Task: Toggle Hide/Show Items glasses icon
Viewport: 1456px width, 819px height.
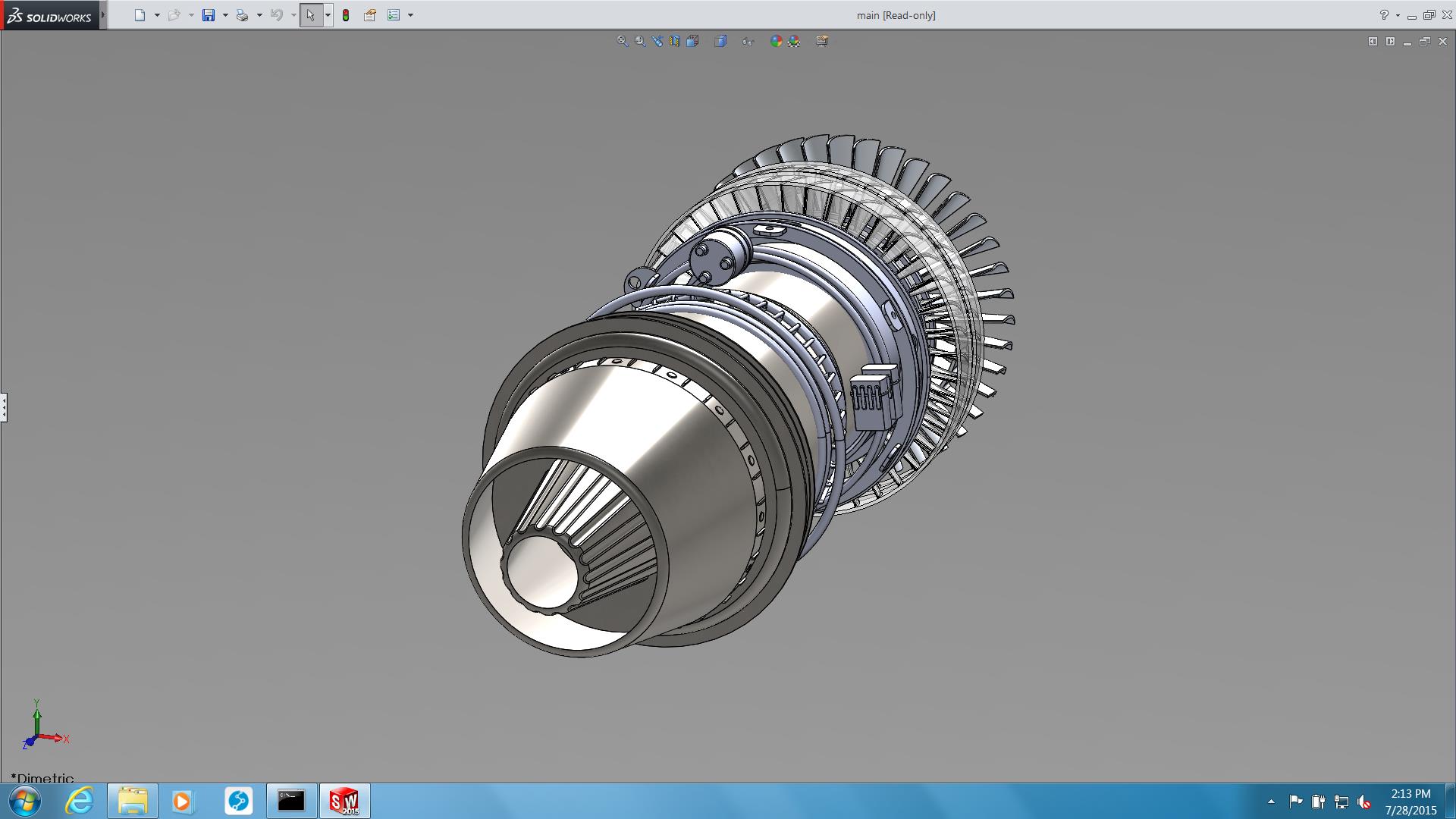Action: 748,41
